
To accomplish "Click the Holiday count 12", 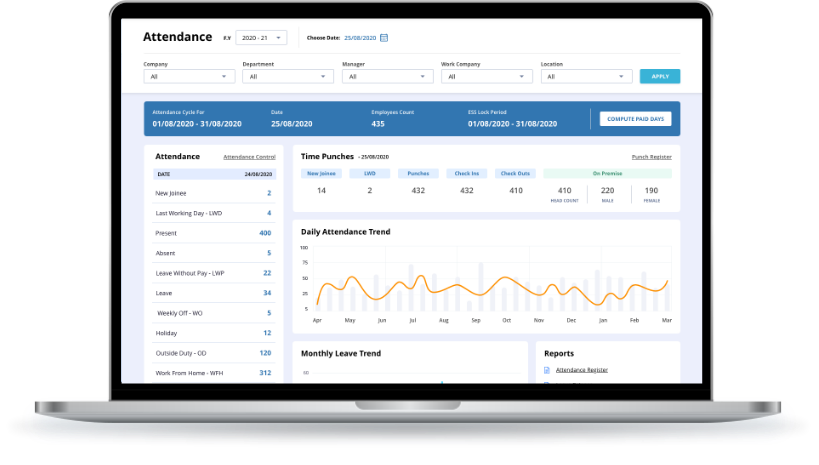I will 267,333.
